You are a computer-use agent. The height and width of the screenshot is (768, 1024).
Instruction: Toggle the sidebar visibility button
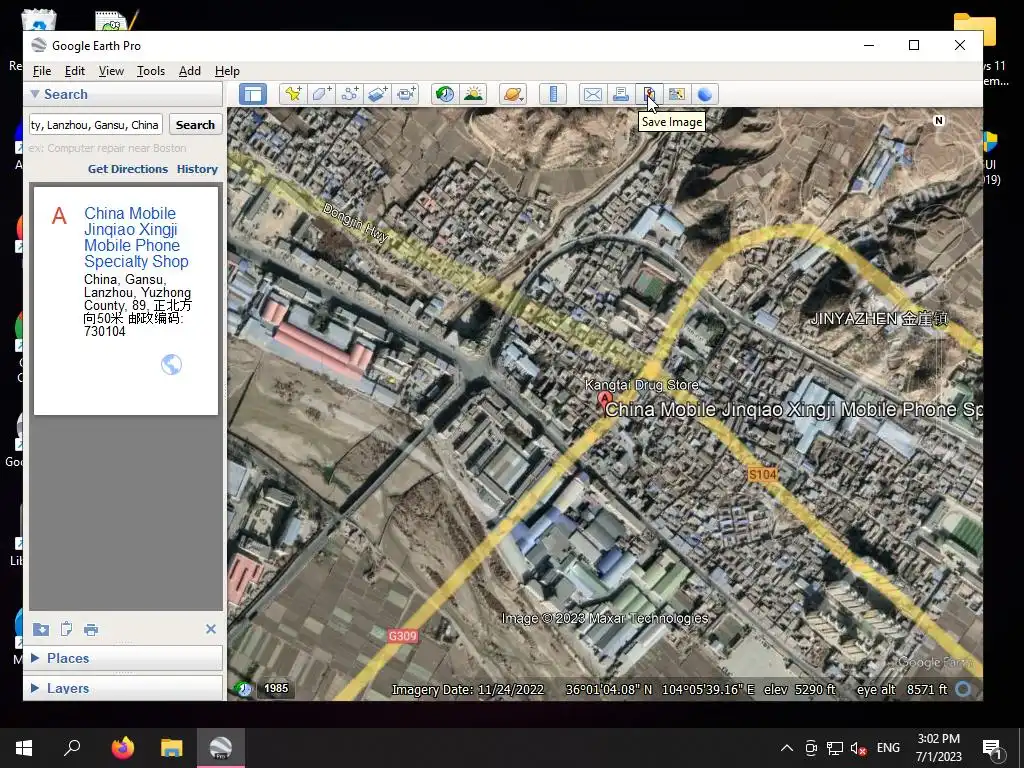(253, 94)
